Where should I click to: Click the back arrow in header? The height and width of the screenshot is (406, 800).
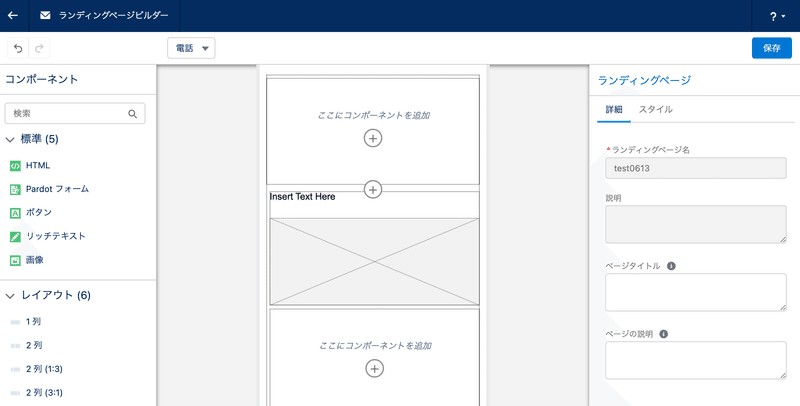coord(13,15)
